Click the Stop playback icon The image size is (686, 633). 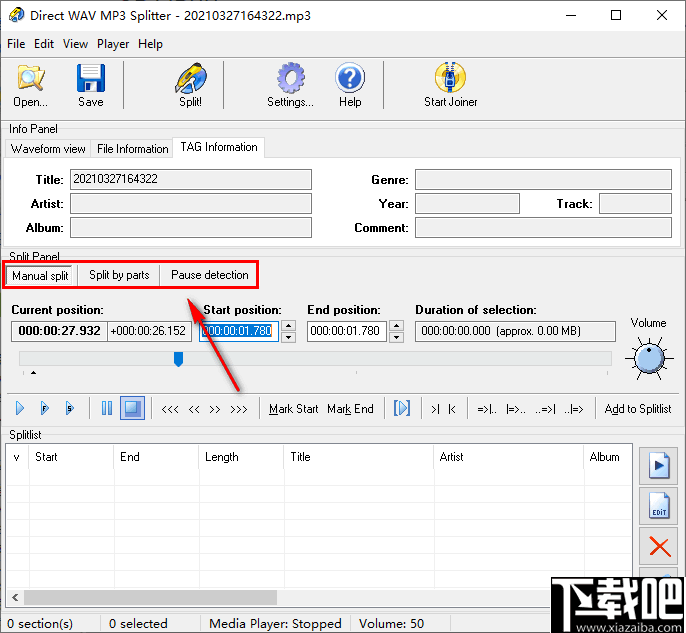click(x=133, y=408)
